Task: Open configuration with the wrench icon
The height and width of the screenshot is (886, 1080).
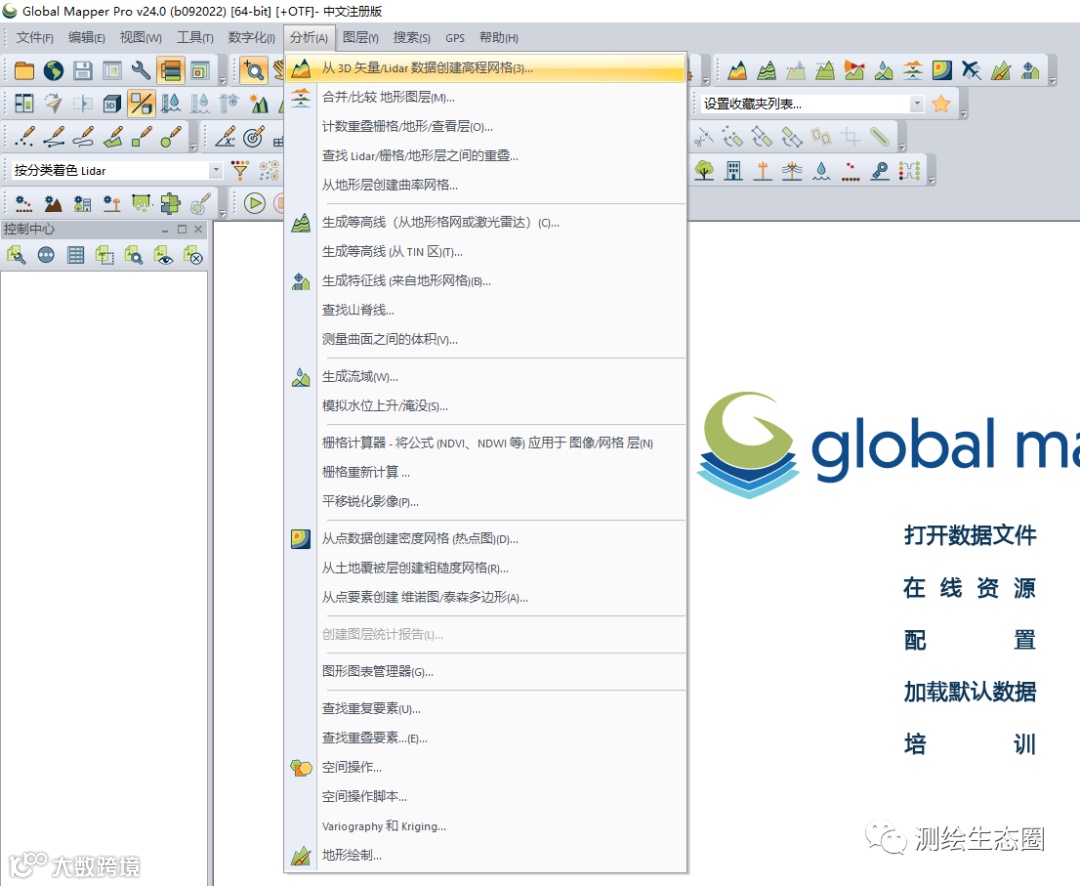Action: click(141, 70)
